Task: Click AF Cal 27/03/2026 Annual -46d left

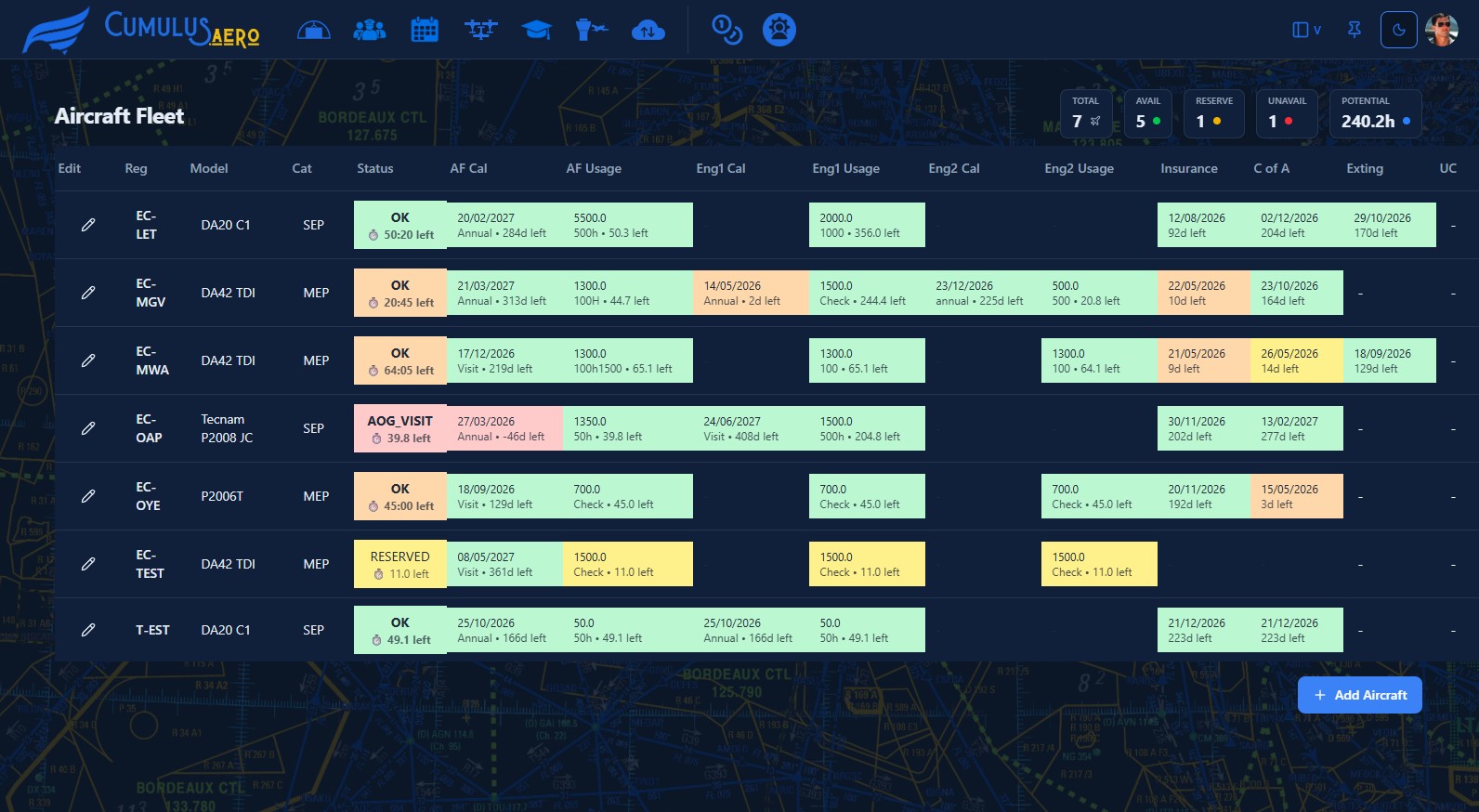Action: coord(504,428)
